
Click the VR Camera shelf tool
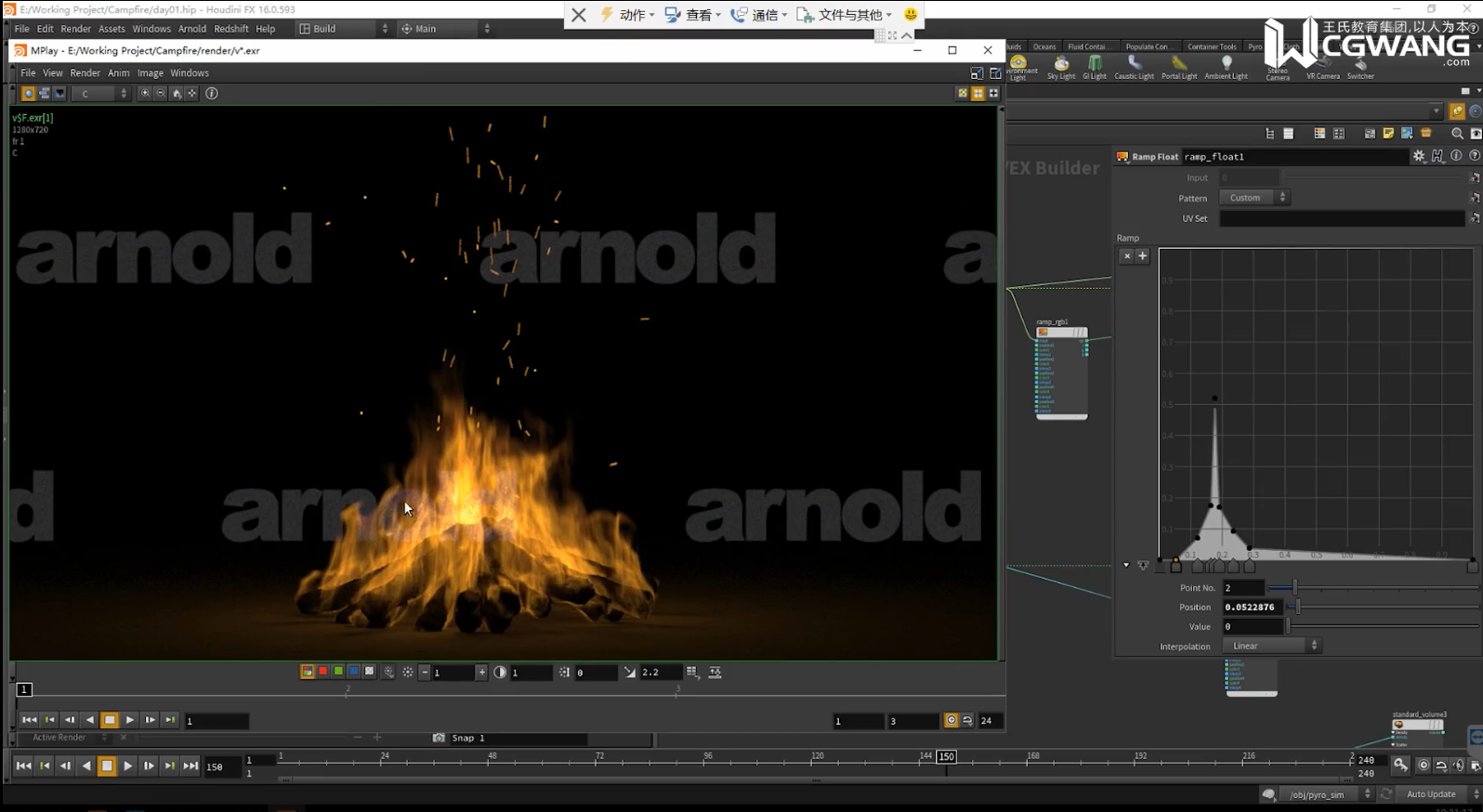(1323, 67)
